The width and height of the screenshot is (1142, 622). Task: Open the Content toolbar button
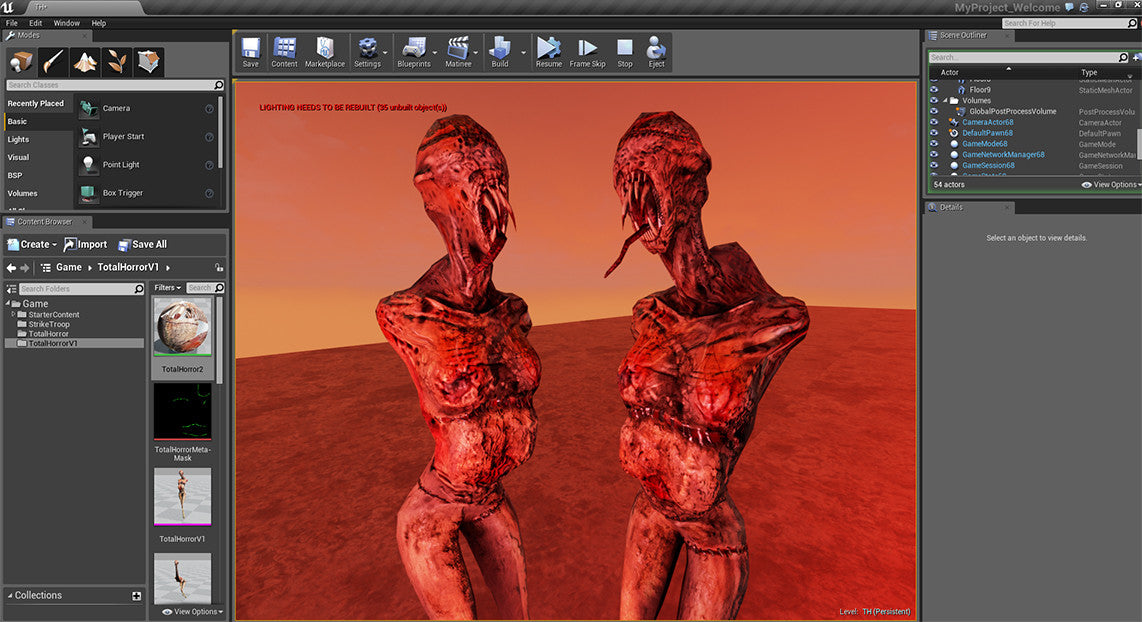point(284,52)
